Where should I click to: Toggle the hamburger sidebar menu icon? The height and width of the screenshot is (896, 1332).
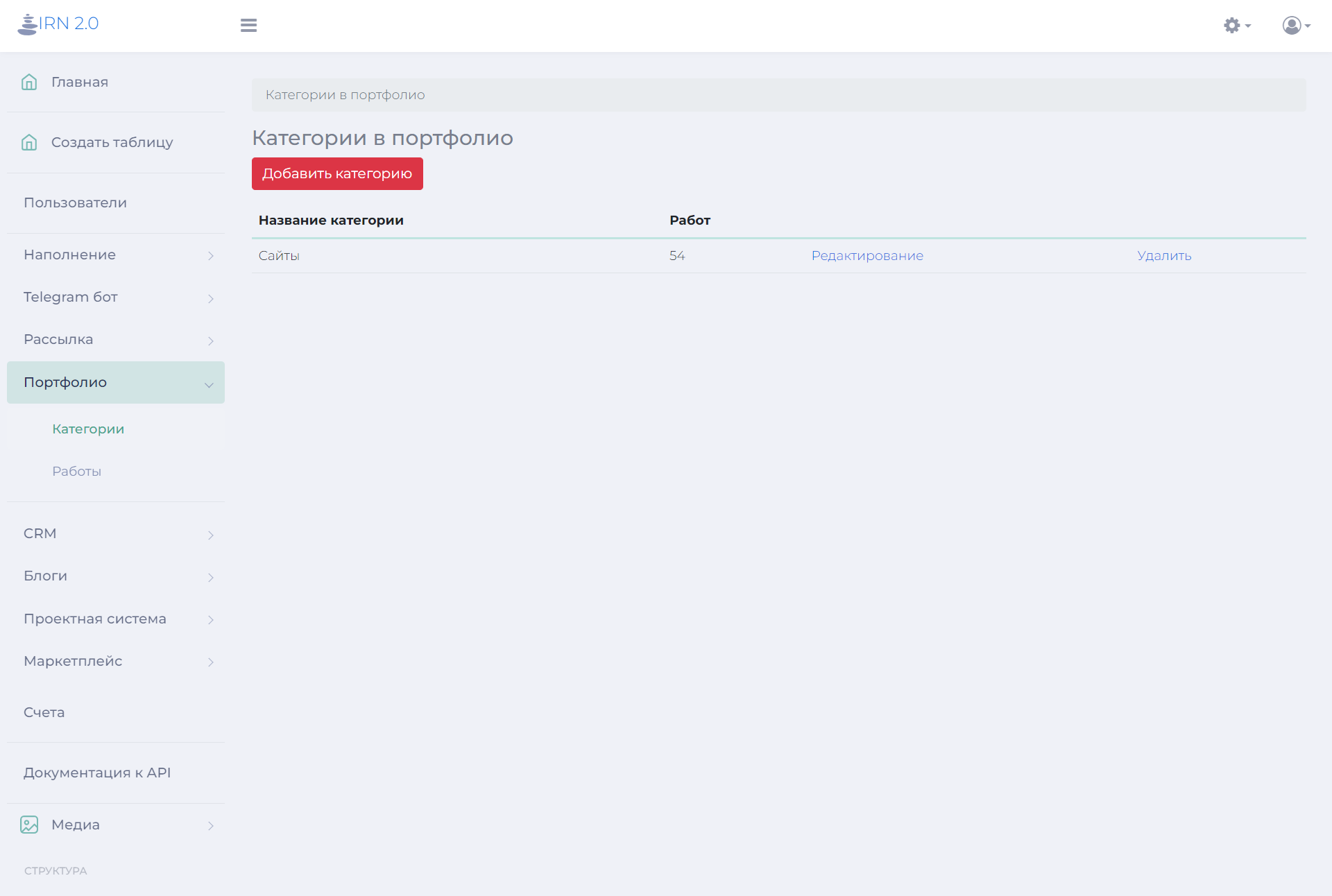click(248, 25)
